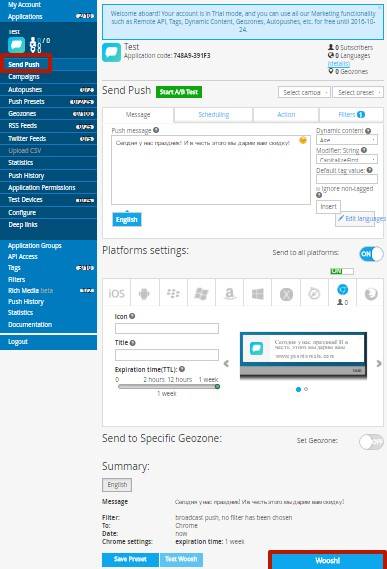The height and width of the screenshot is (569, 387).
Task: Open the Select campaign dropdown
Action: (304, 93)
